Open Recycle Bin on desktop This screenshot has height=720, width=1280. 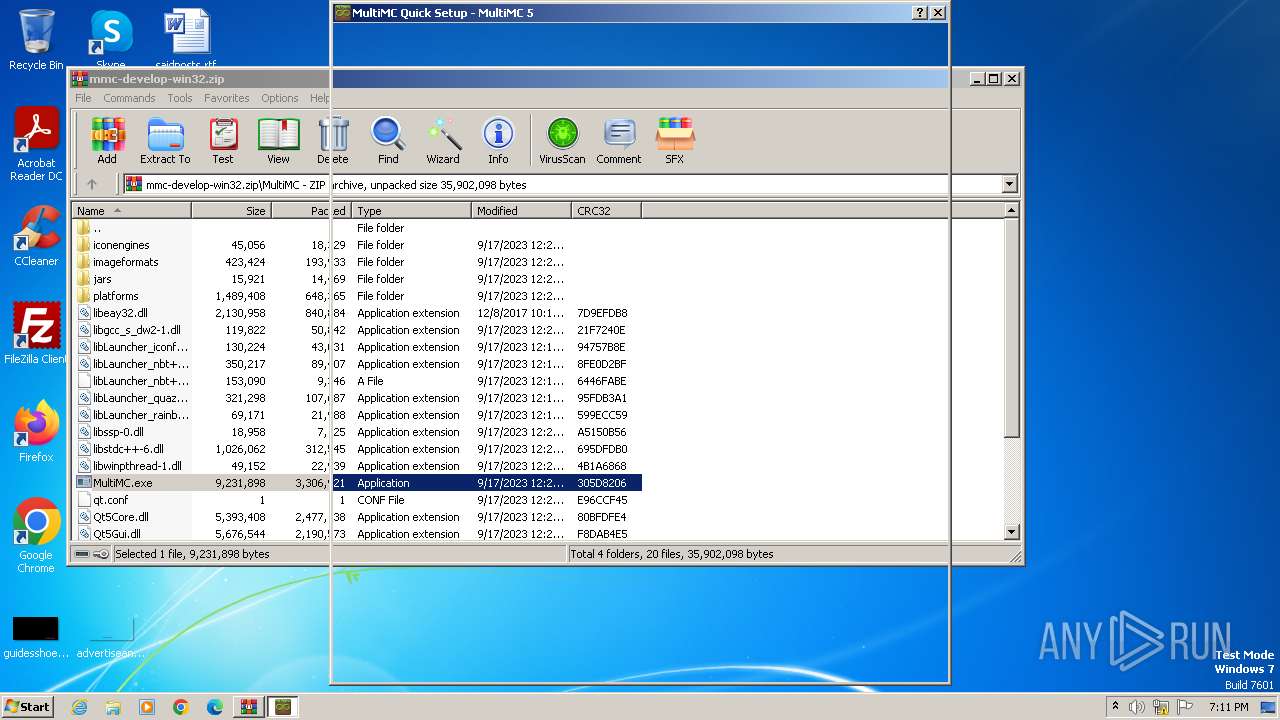36,40
